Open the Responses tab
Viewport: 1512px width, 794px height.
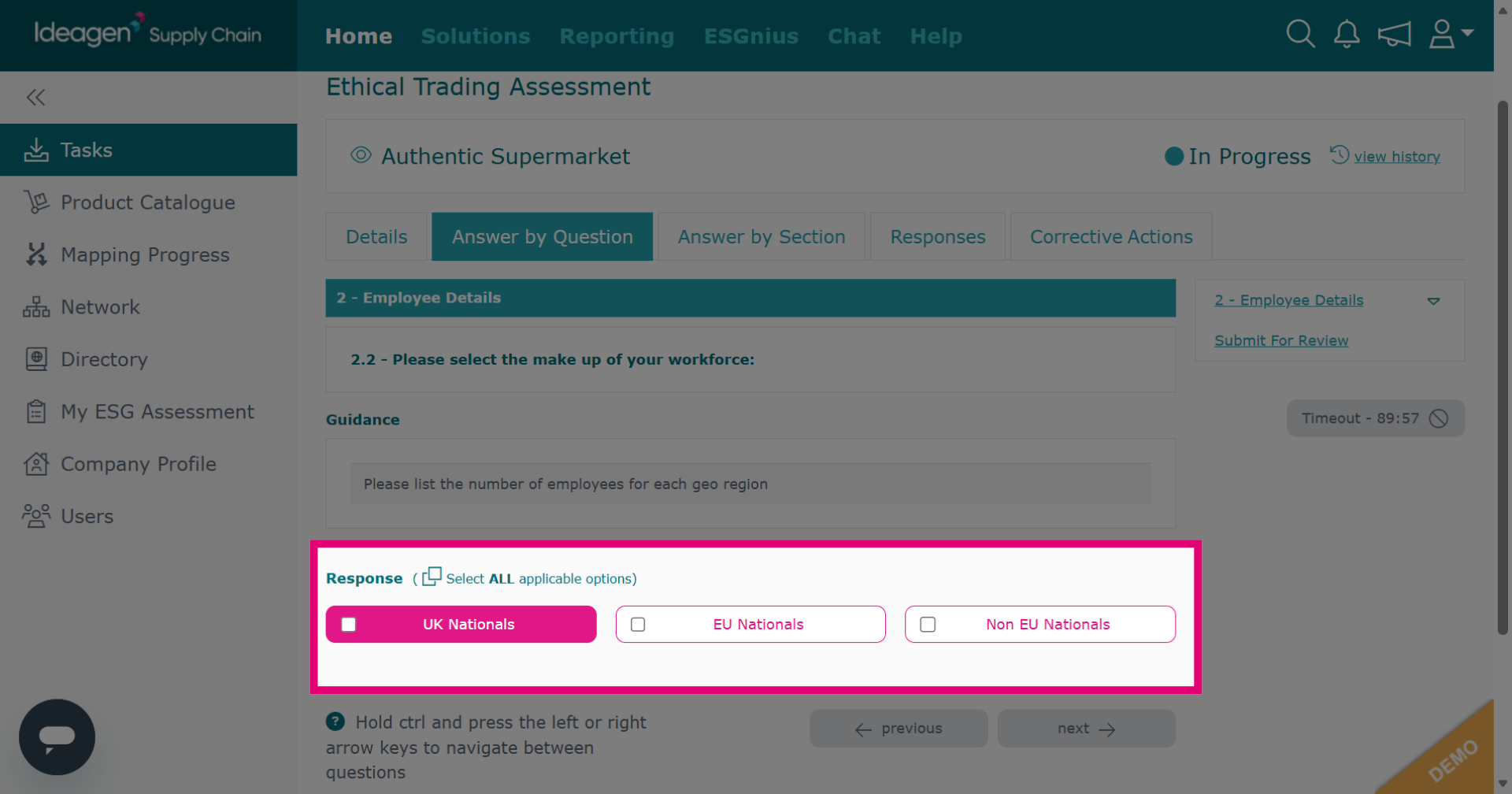coord(938,236)
